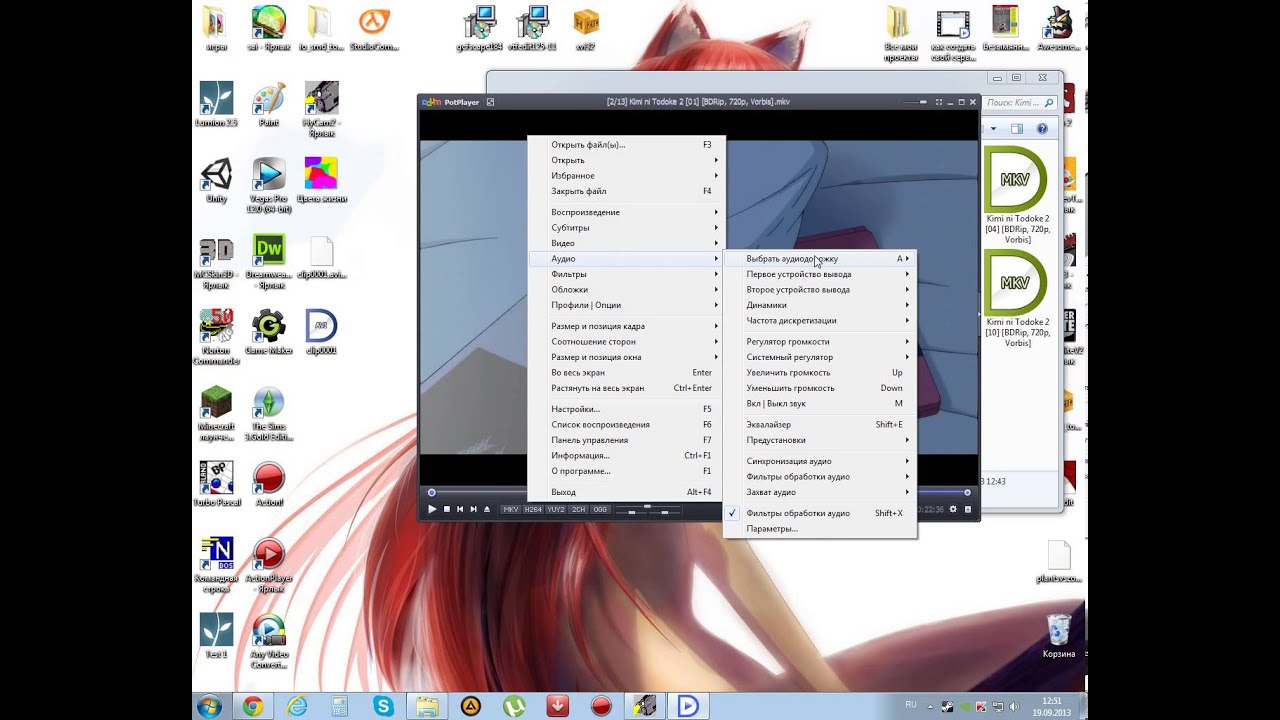Open Настройки... from the context menu
Viewport: 1280px width, 720px height.
click(626, 409)
